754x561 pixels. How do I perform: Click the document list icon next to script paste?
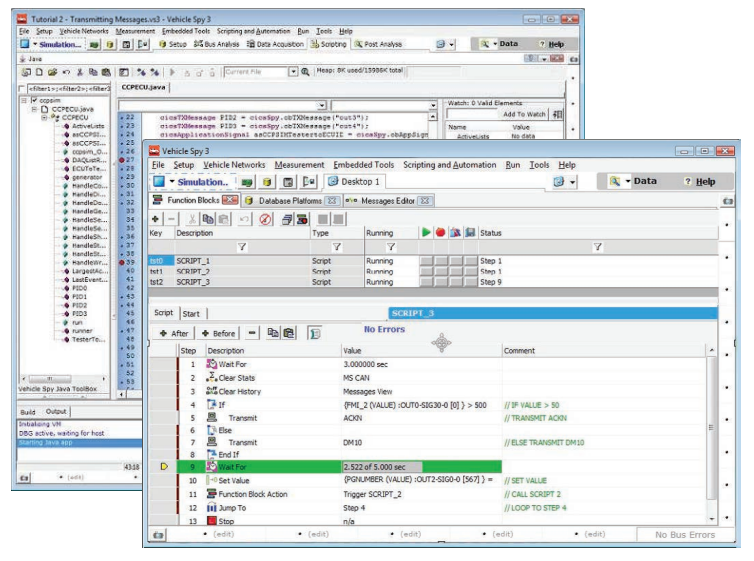click(314, 333)
